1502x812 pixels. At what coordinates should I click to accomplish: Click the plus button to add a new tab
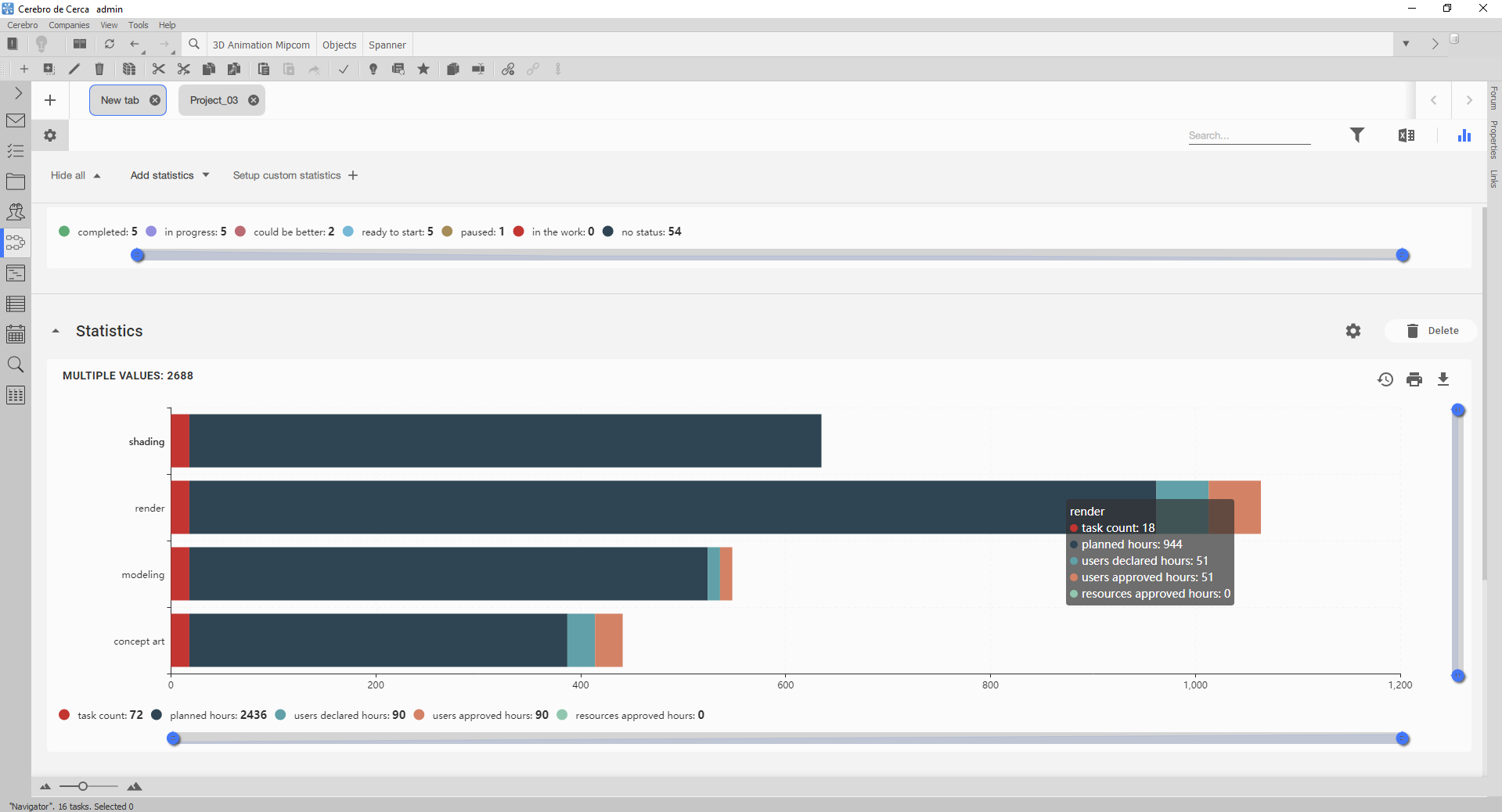[x=50, y=100]
